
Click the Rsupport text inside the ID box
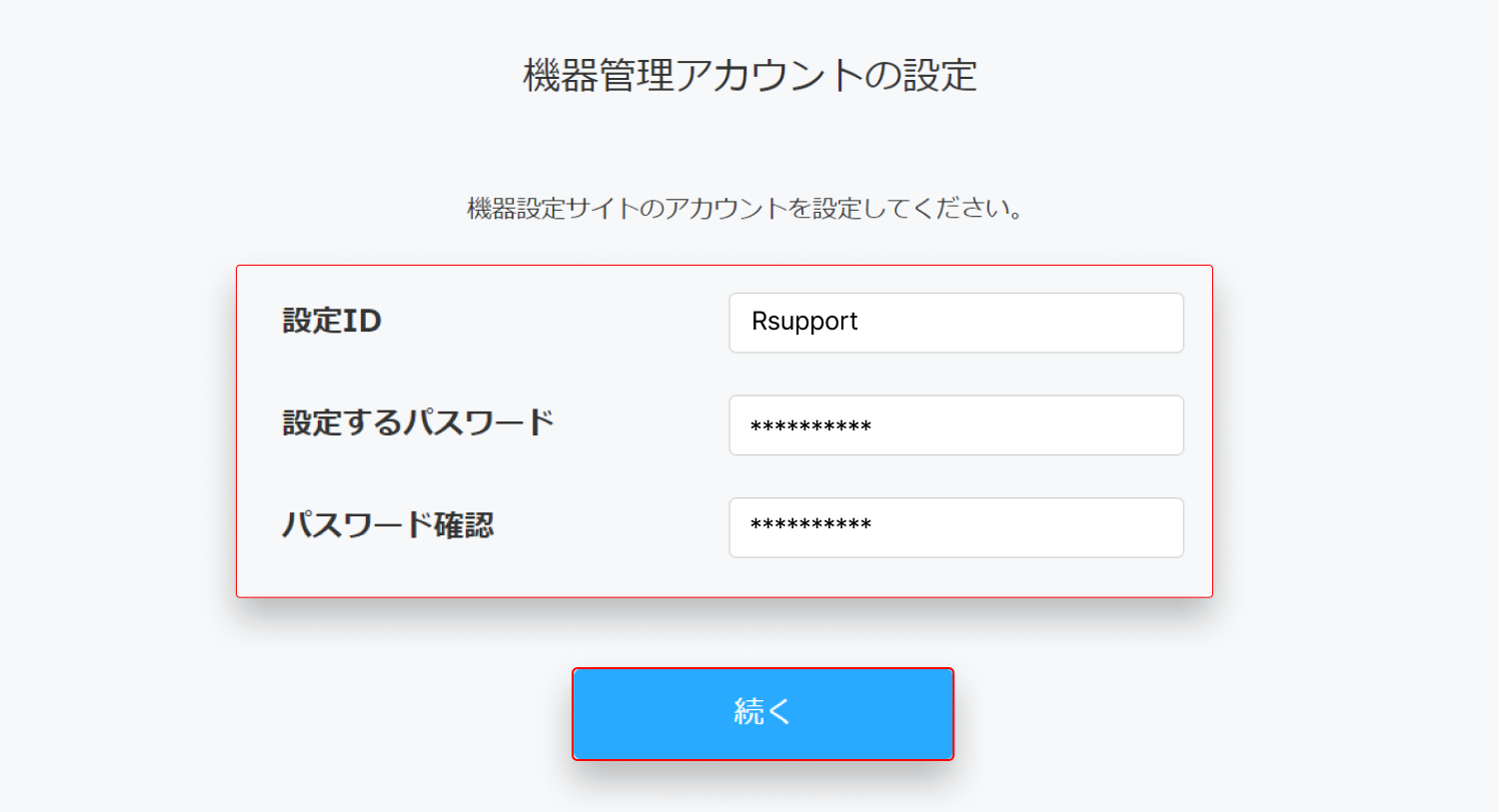(x=804, y=322)
